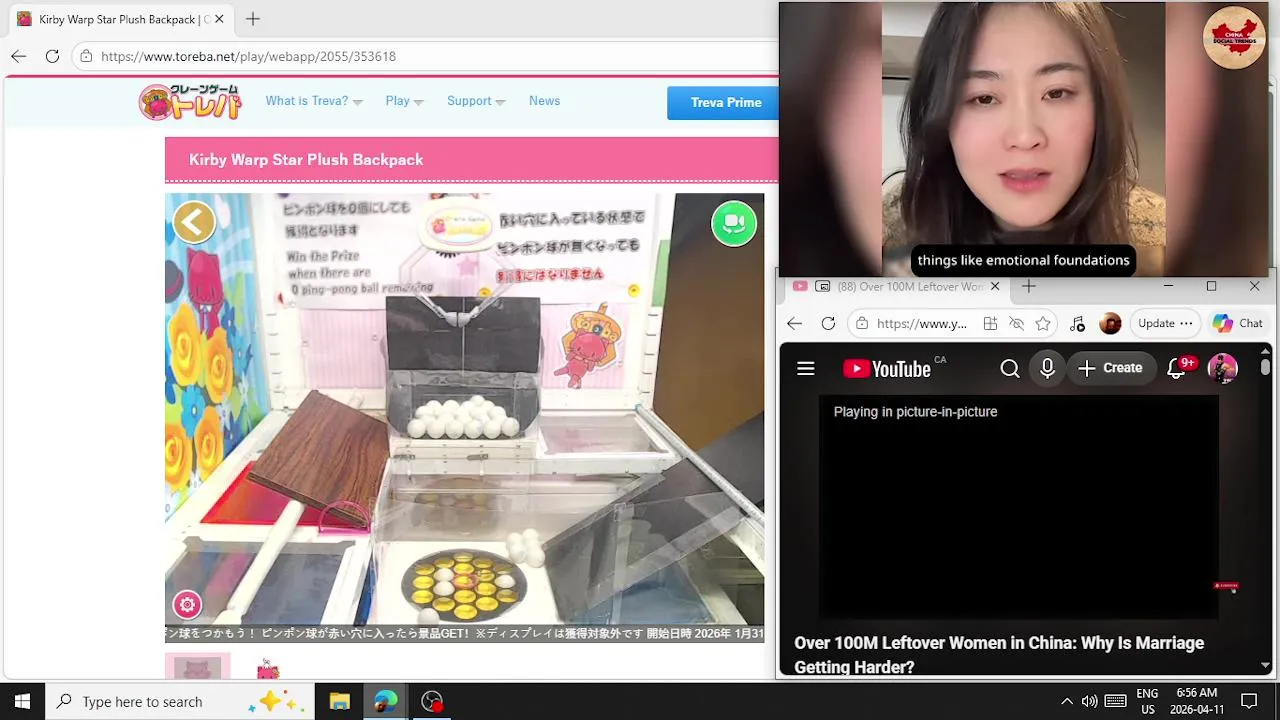Open Edge profile picture in YouTube window

[x=1110, y=323]
